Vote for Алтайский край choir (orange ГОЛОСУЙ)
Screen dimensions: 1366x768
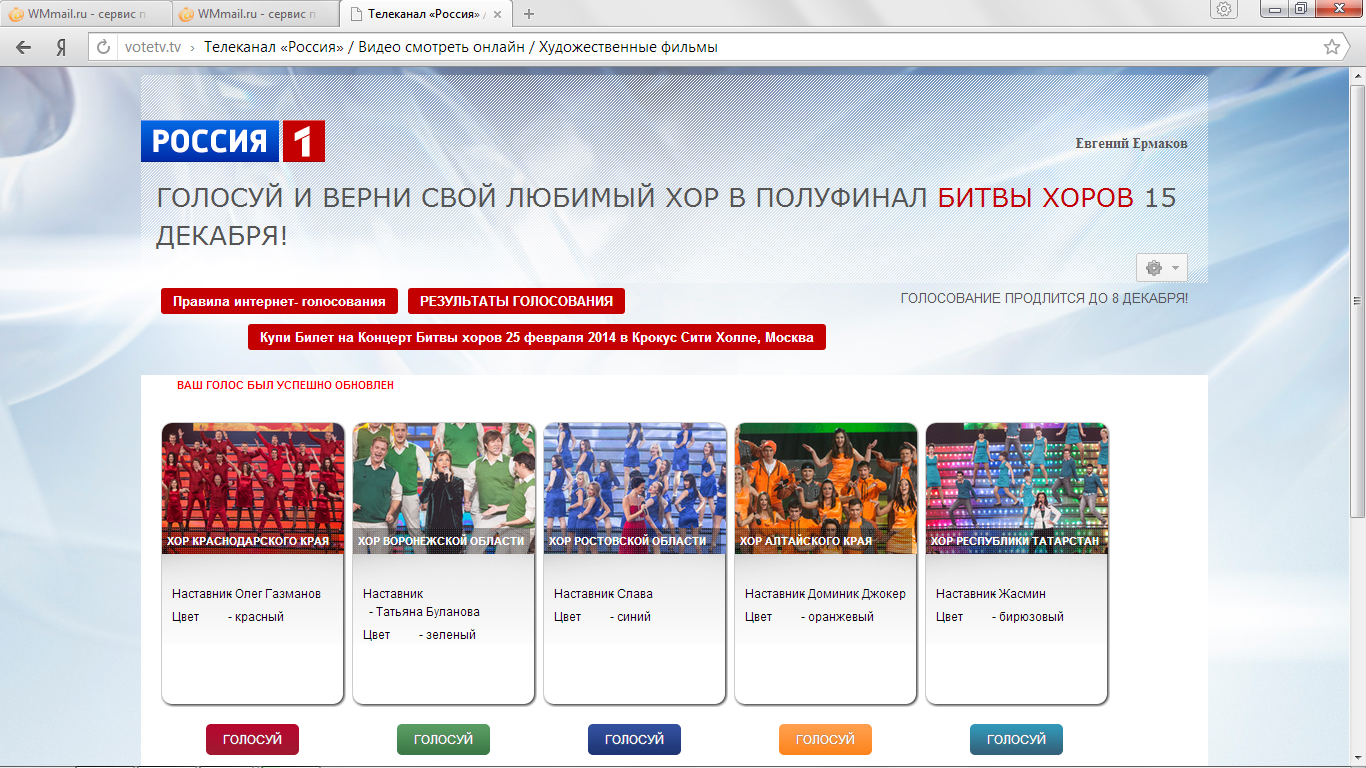click(825, 739)
